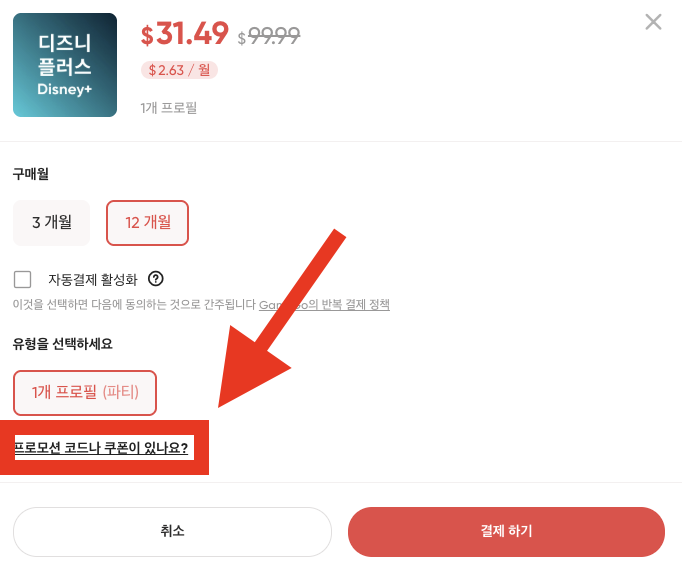Image resolution: width=682 pixels, height=573 pixels.
Task: Click the Disney+ product thumbnail
Action: pos(65,65)
